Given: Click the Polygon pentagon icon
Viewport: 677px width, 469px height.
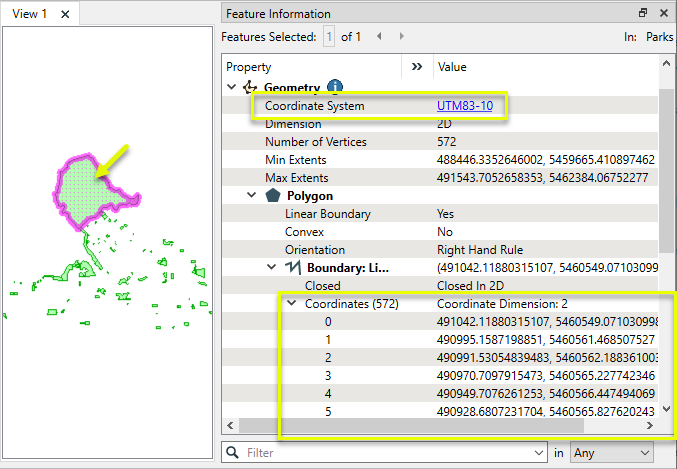Looking at the screenshot, I should click(271, 196).
